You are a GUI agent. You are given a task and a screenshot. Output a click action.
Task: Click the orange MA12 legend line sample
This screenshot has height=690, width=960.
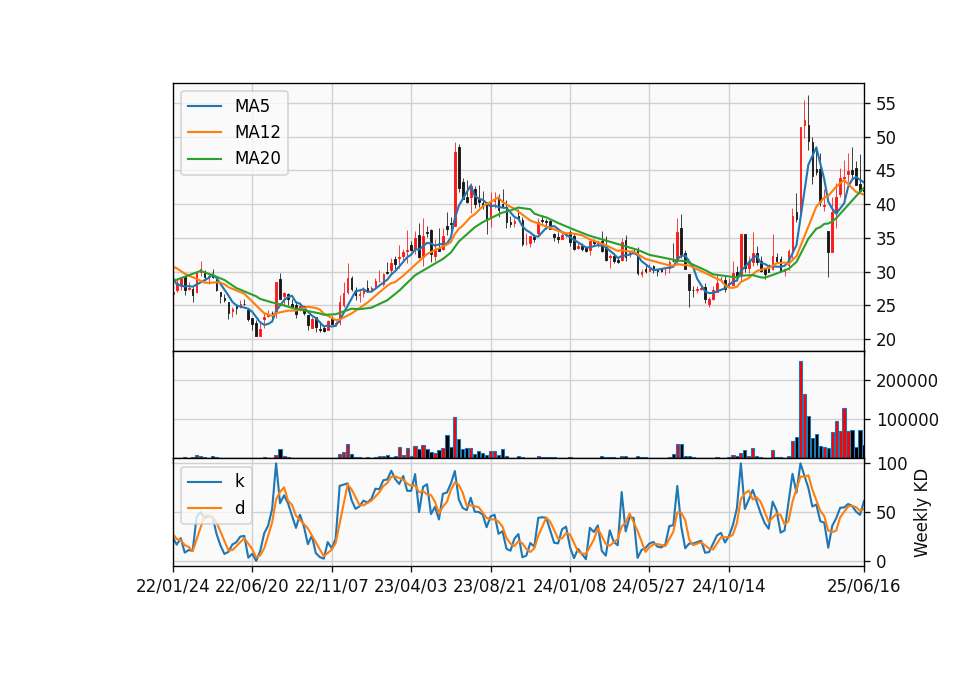pyautogui.click(x=204, y=132)
